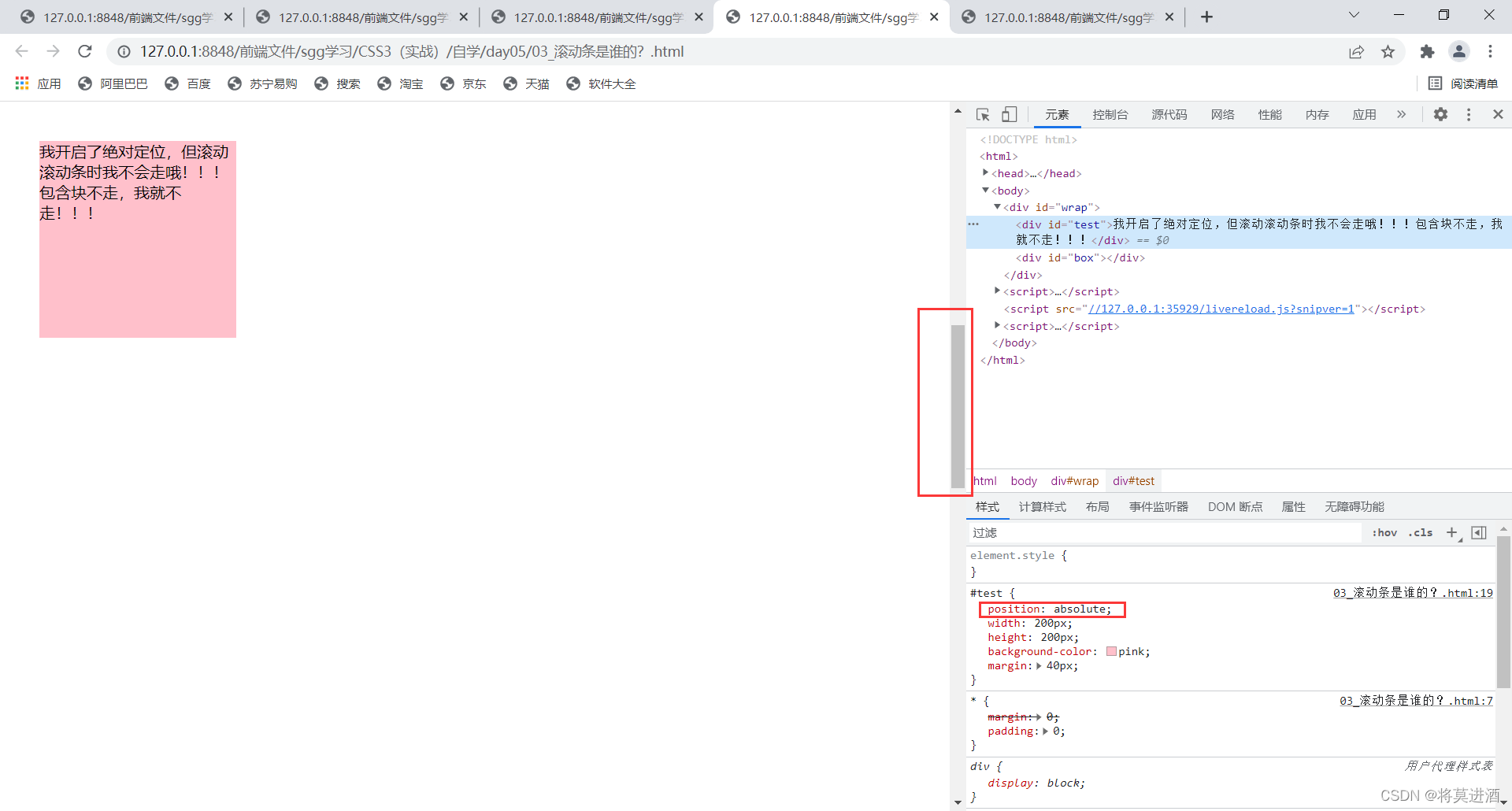
Task: Switch to the 网络 tab
Action: (x=1223, y=115)
